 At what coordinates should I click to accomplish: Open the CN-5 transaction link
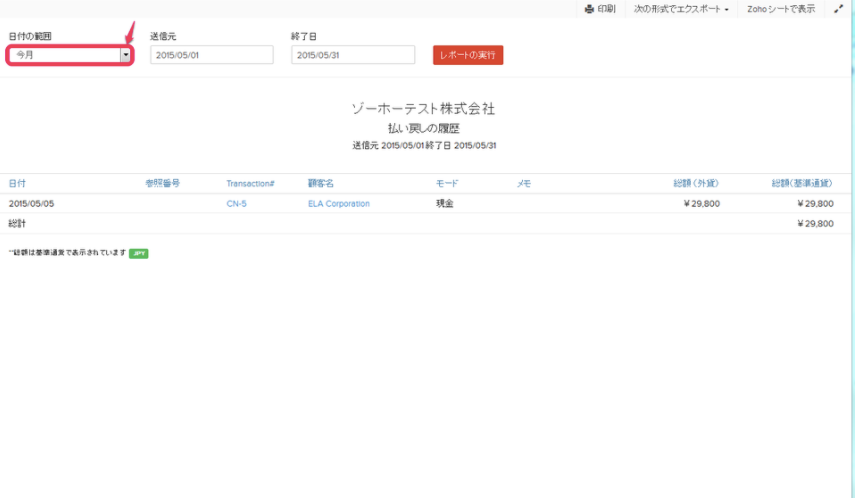tap(236, 204)
